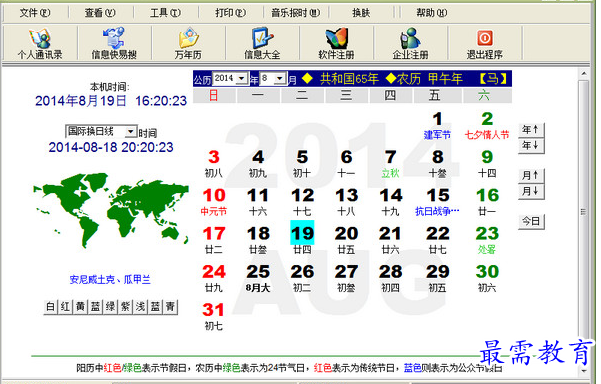This screenshot has height=384, width=601.
Task: Open the 文件 menu
Action: pyautogui.click(x=35, y=13)
